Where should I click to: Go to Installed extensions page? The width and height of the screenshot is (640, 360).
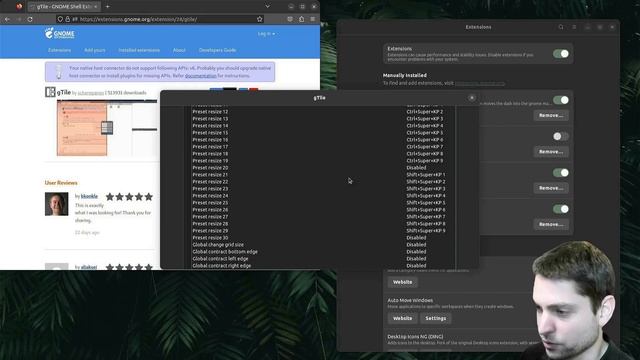click(x=139, y=50)
